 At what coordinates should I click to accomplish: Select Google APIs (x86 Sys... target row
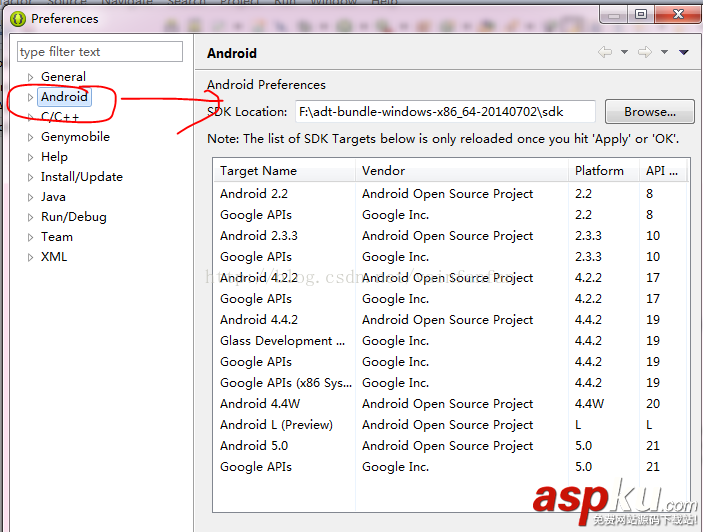click(x=451, y=383)
